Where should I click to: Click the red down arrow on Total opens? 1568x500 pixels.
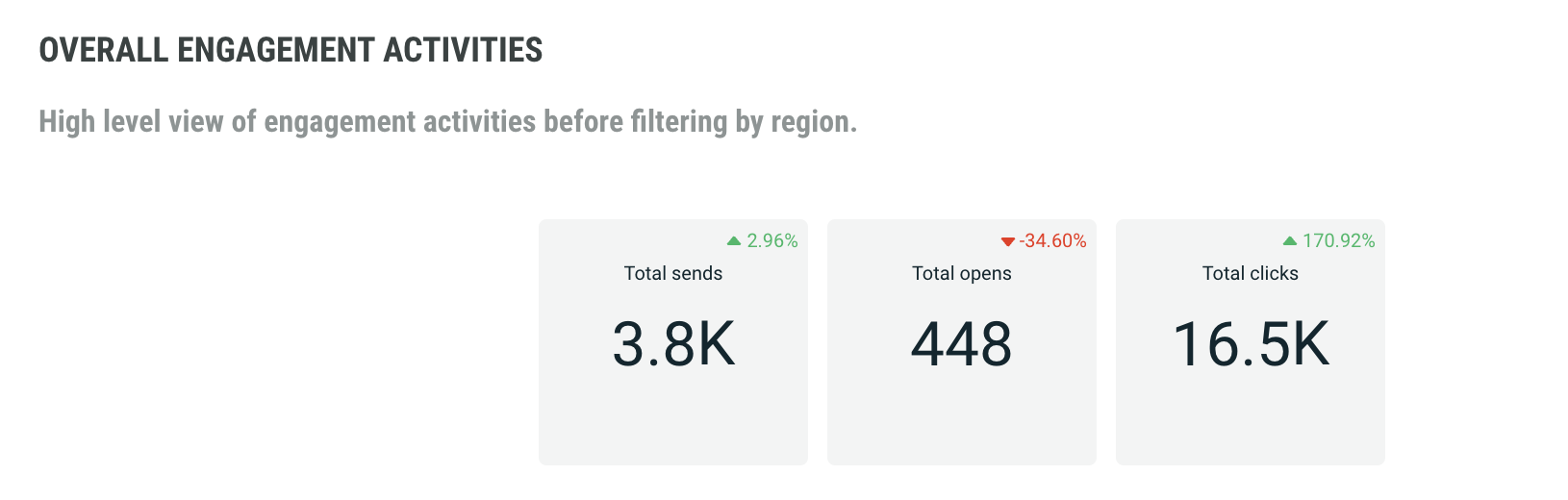1007,241
